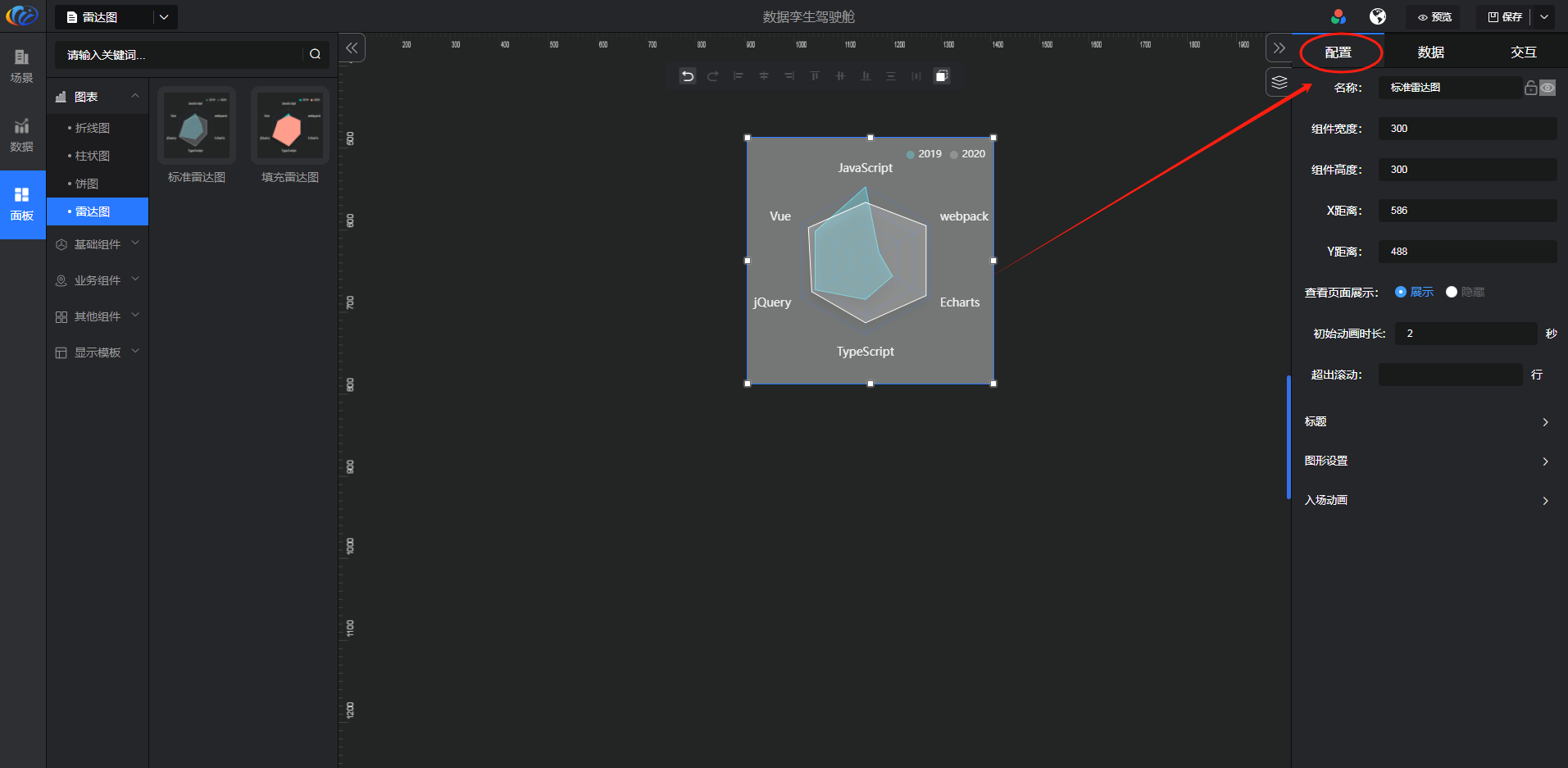This screenshot has width=1568, height=768.
Task: Toggle the lock icon beside the name field
Action: coord(1530,88)
